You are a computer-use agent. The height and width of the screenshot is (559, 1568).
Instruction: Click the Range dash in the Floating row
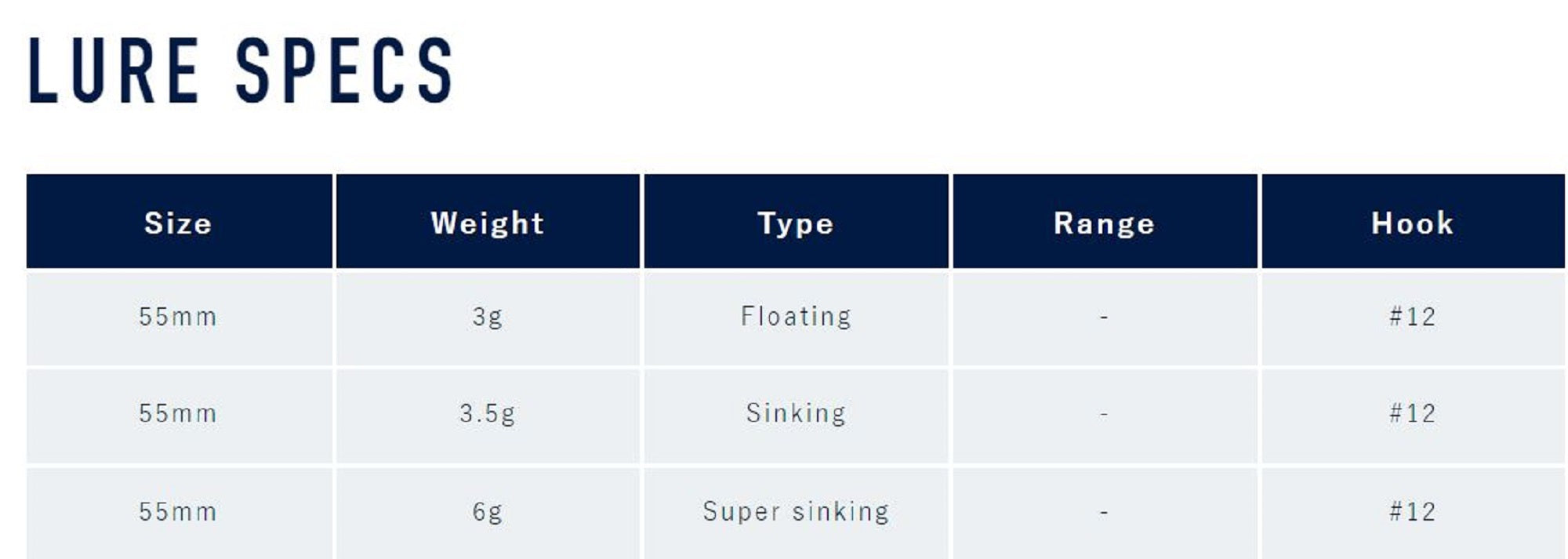[x=1104, y=318]
